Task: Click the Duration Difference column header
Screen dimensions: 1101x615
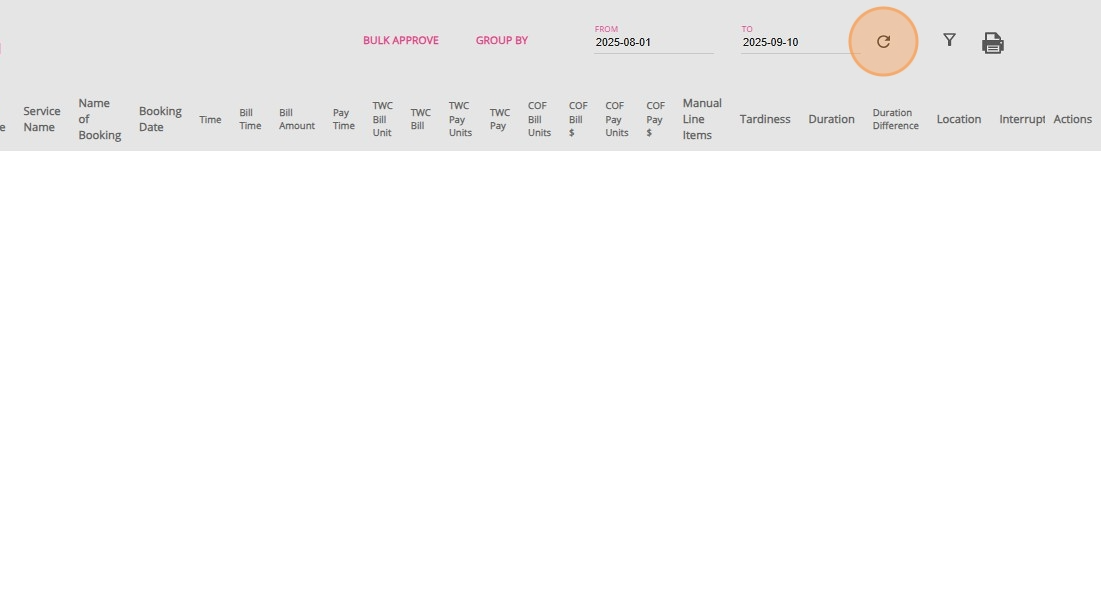Action: [x=894, y=119]
